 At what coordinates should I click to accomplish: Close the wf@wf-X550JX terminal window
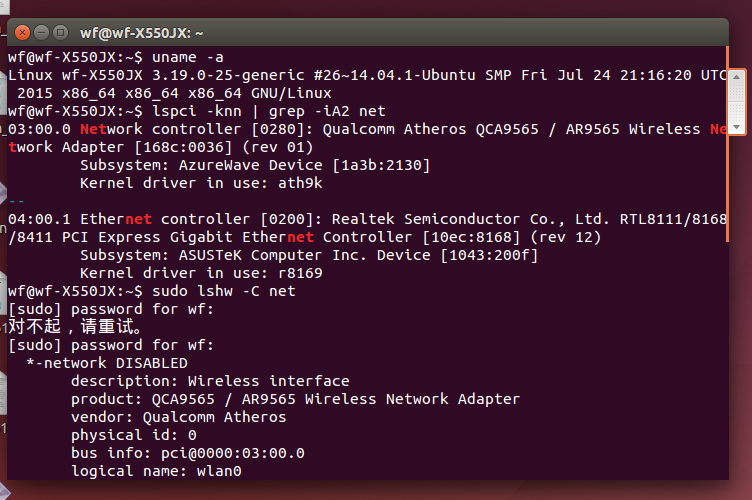click(22, 33)
